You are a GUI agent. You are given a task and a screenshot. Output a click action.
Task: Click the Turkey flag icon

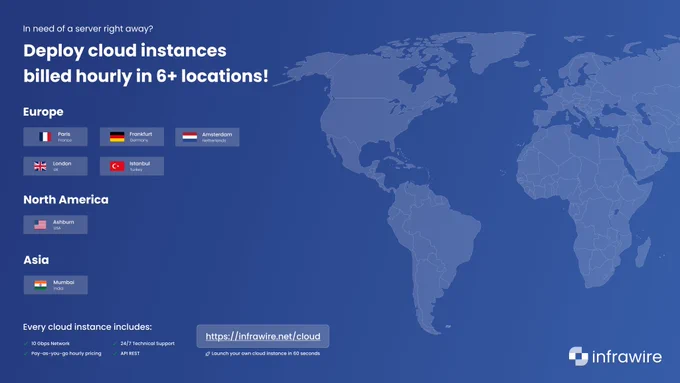(117, 166)
